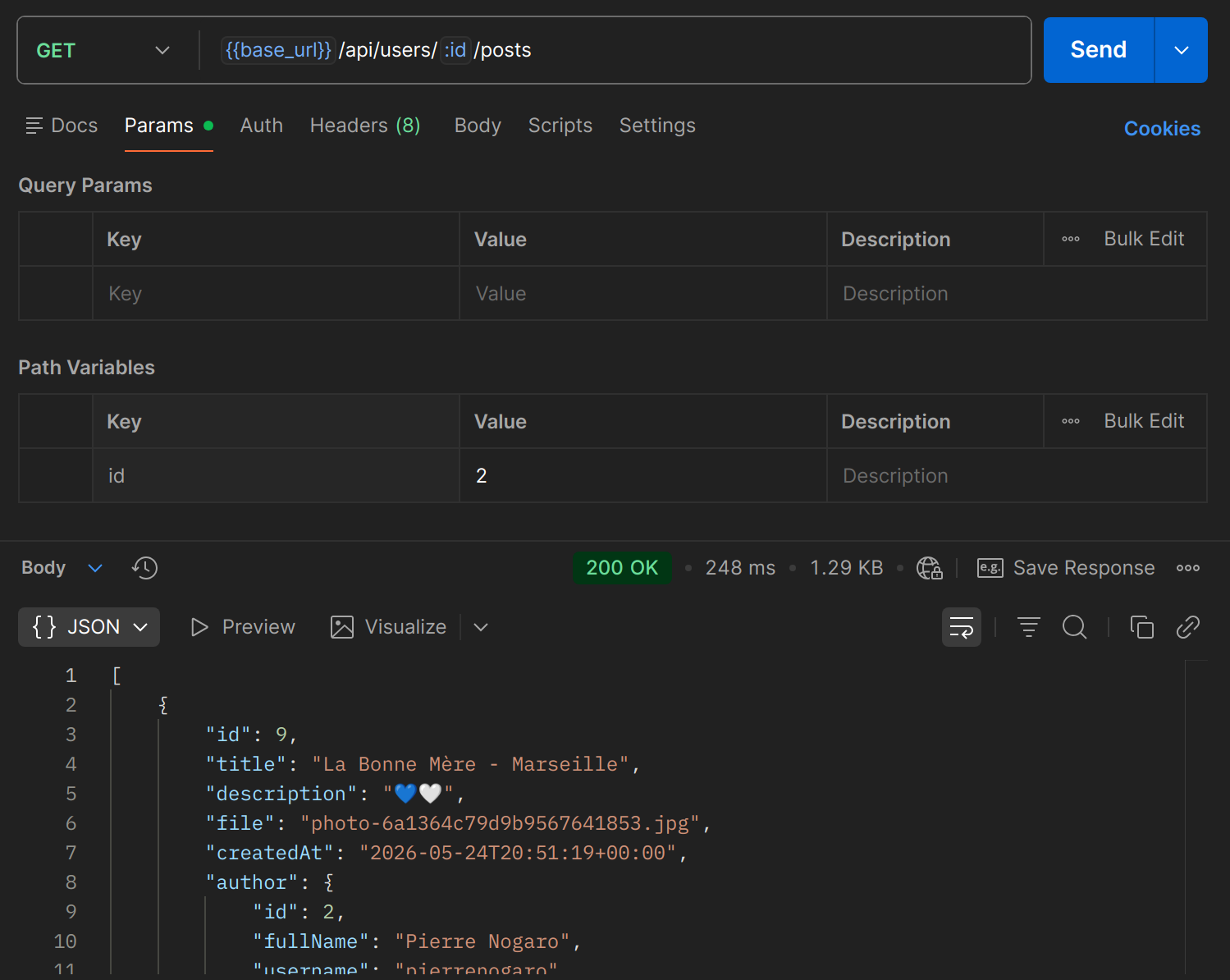Click the :id path variable in URL
This screenshot has width=1230, height=980.
pyautogui.click(x=455, y=50)
